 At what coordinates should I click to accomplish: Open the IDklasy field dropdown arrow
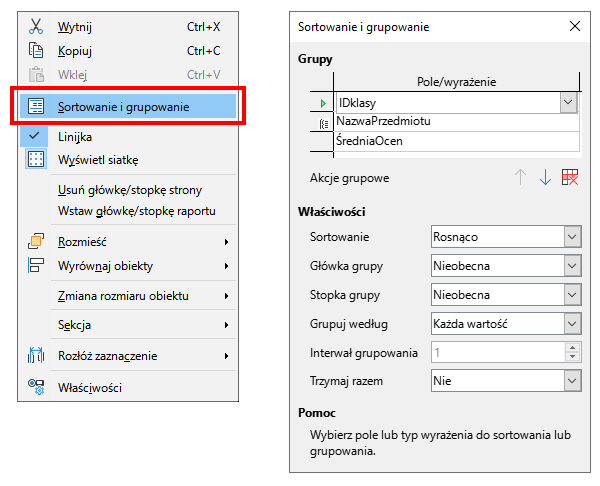point(569,103)
